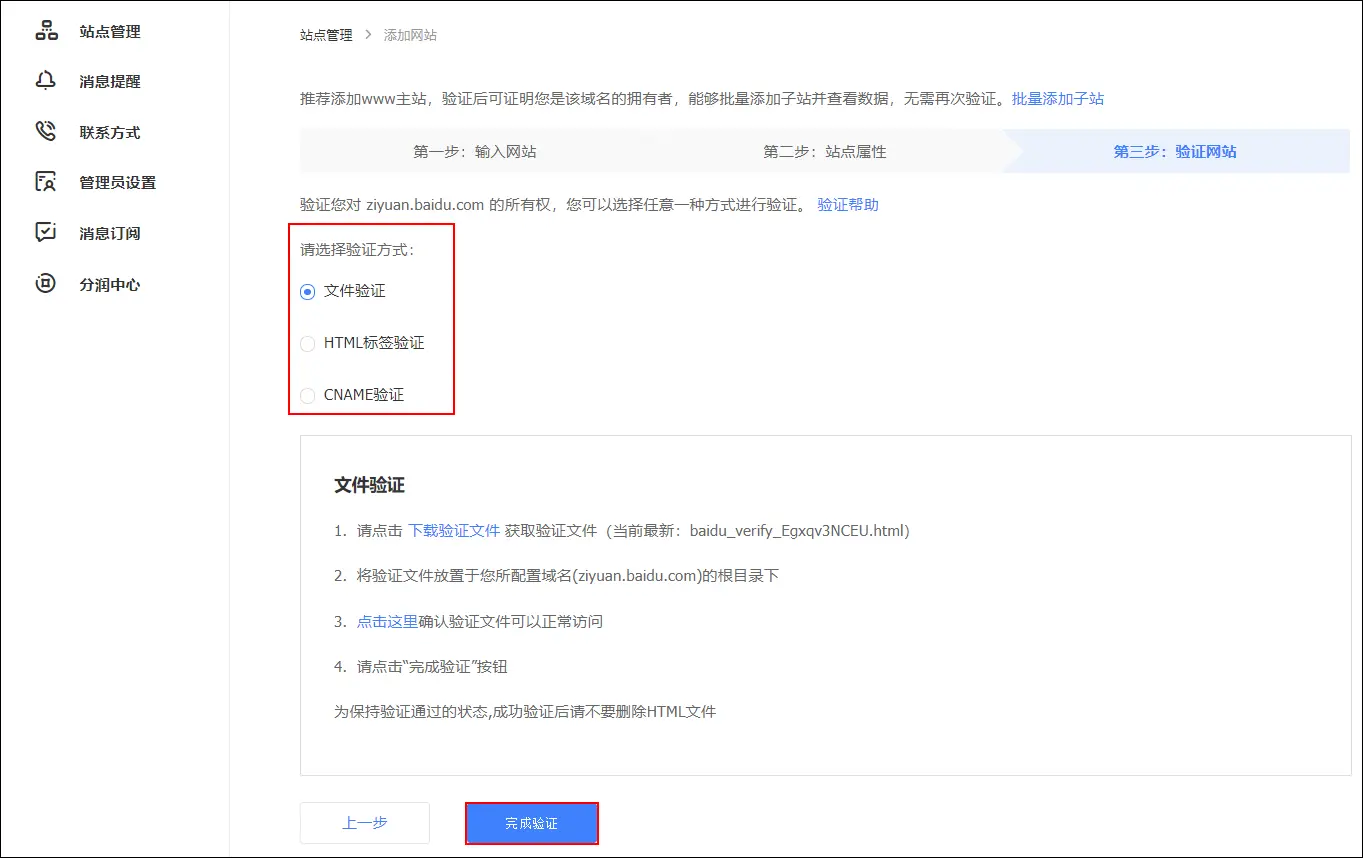Click the 站点管理 sitemap icon in sidebar
1363x858 pixels.
(x=46, y=31)
